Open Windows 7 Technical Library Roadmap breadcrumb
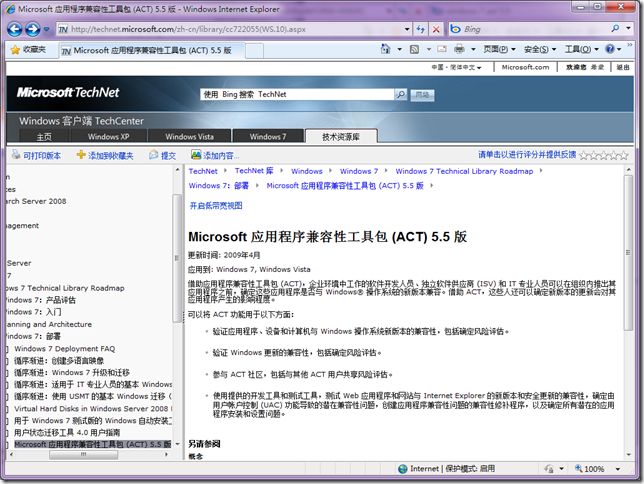Image resolution: width=644 pixels, height=484 pixels. (x=464, y=171)
